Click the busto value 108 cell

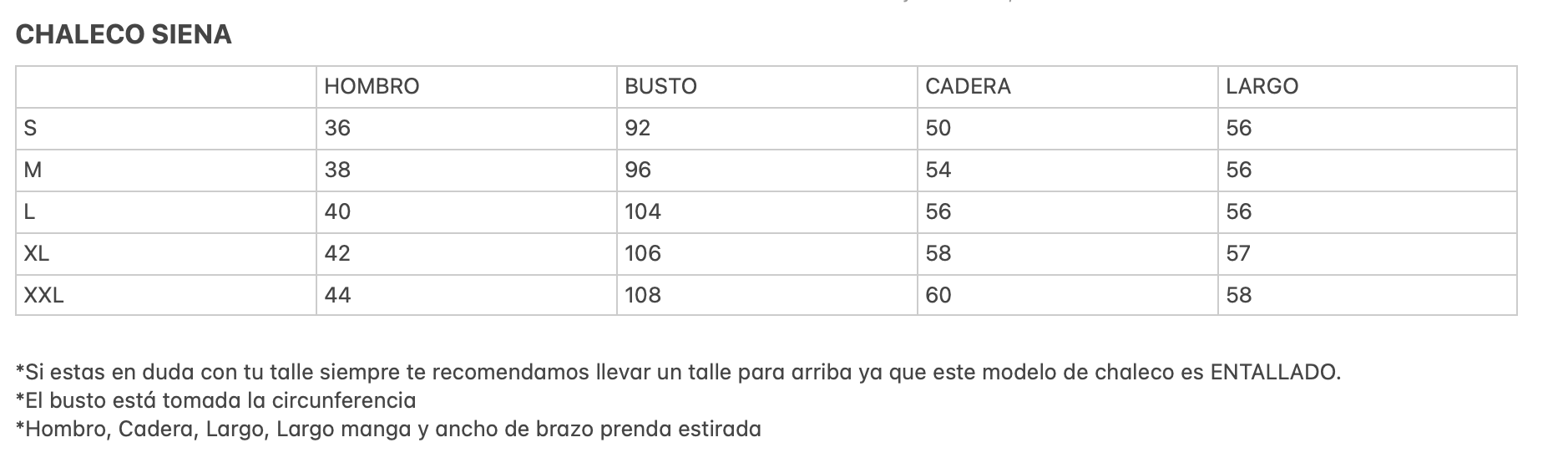point(767,295)
